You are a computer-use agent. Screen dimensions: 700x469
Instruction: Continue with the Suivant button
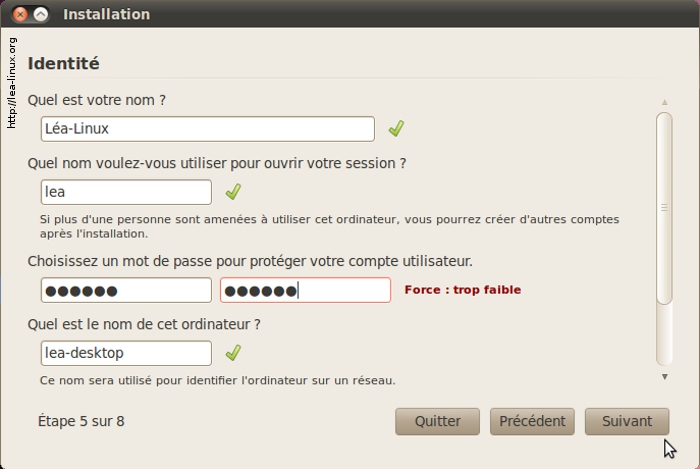point(627,421)
